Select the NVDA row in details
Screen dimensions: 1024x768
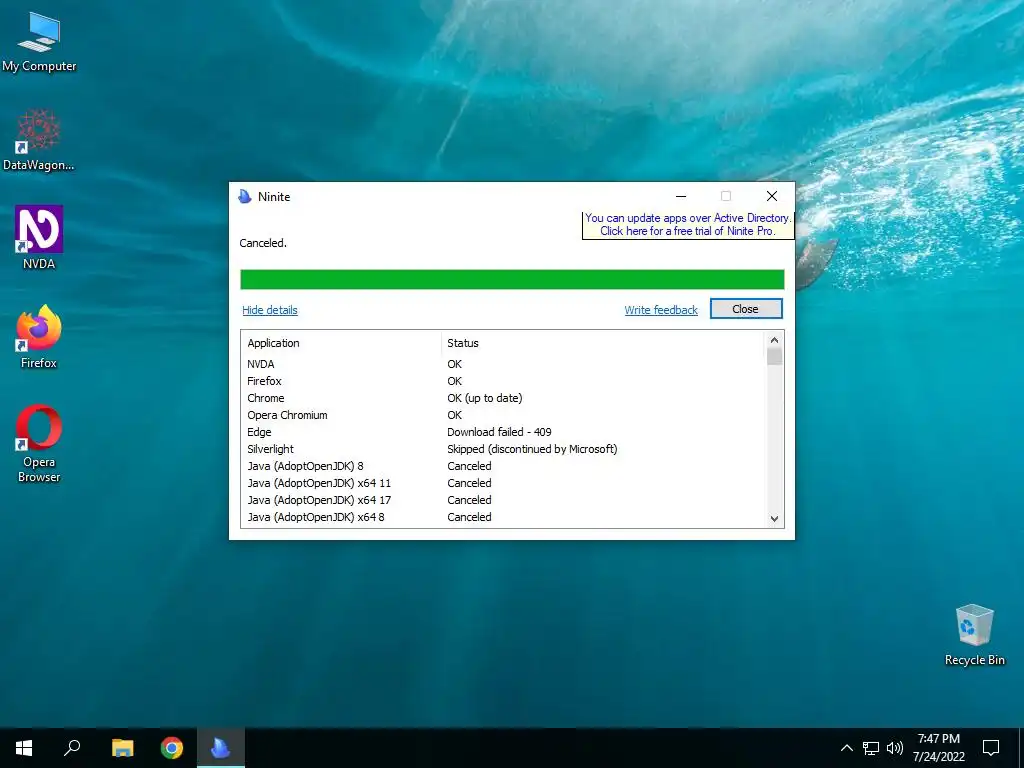pos(504,364)
